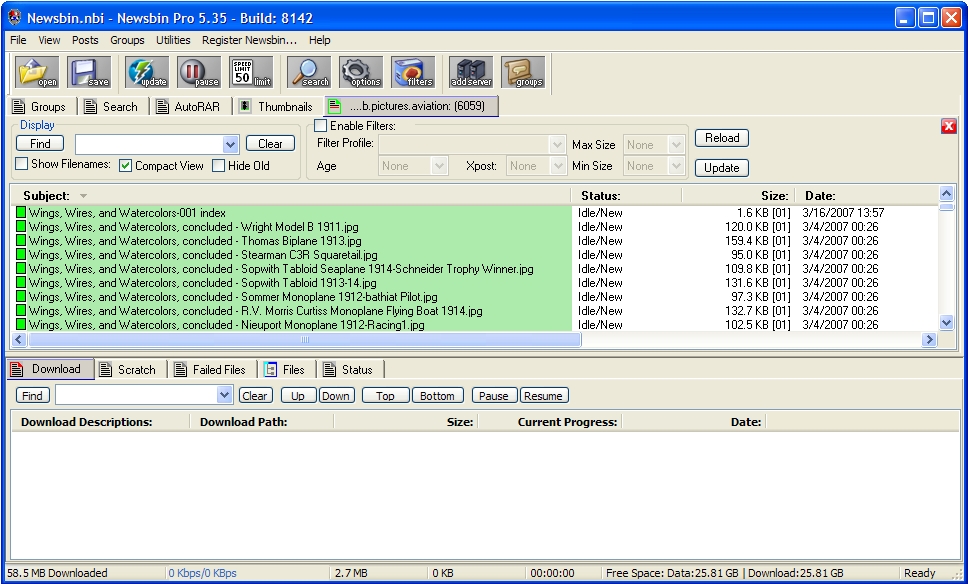Click the Newsbin app icon in title bar
The image size is (968, 584).
tap(14, 17)
